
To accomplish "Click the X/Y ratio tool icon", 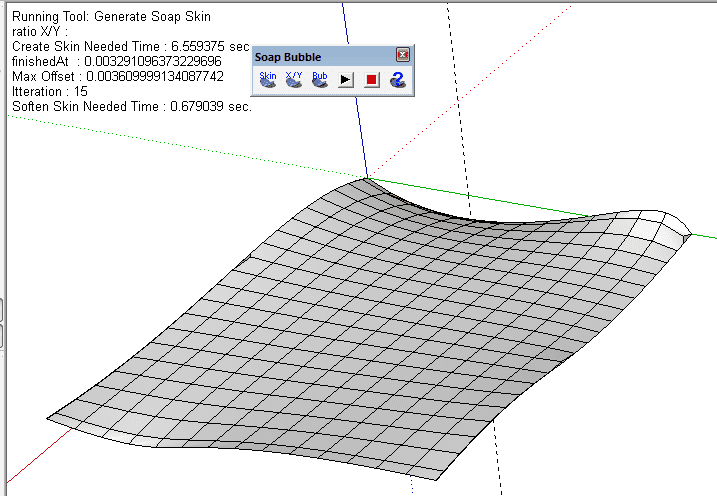I will click(x=294, y=80).
